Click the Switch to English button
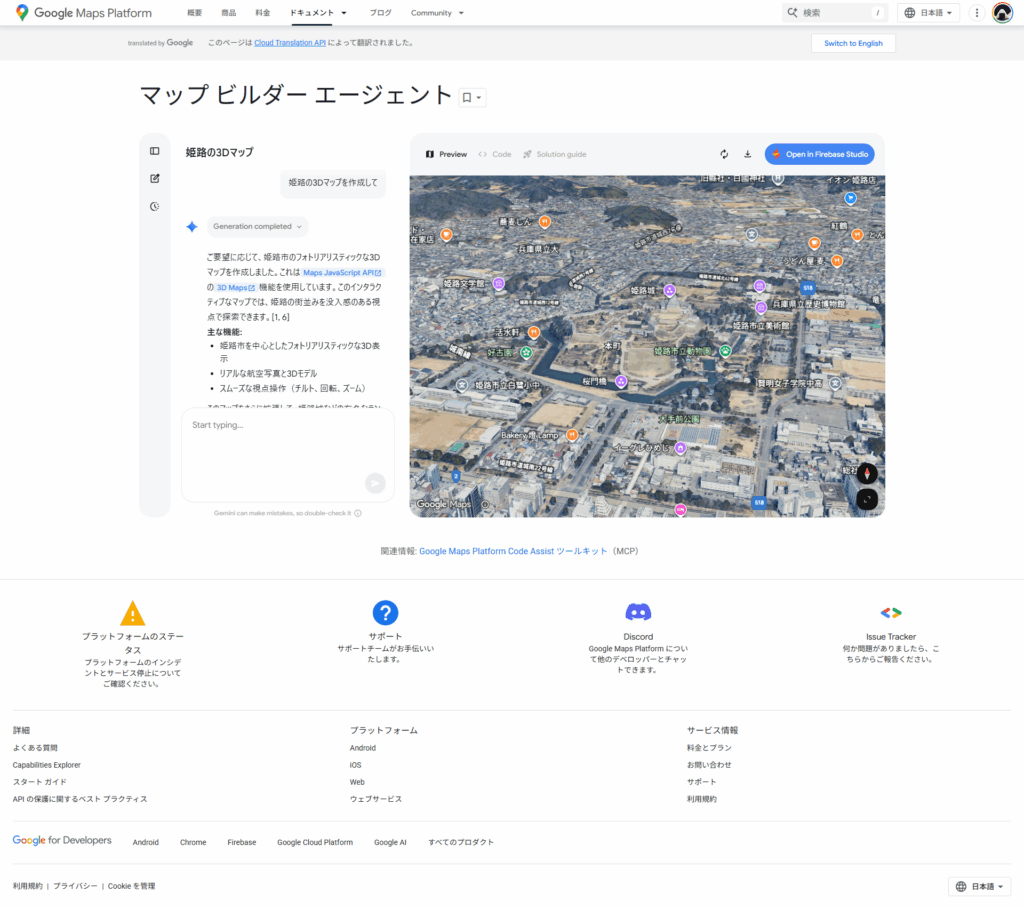 852,43
